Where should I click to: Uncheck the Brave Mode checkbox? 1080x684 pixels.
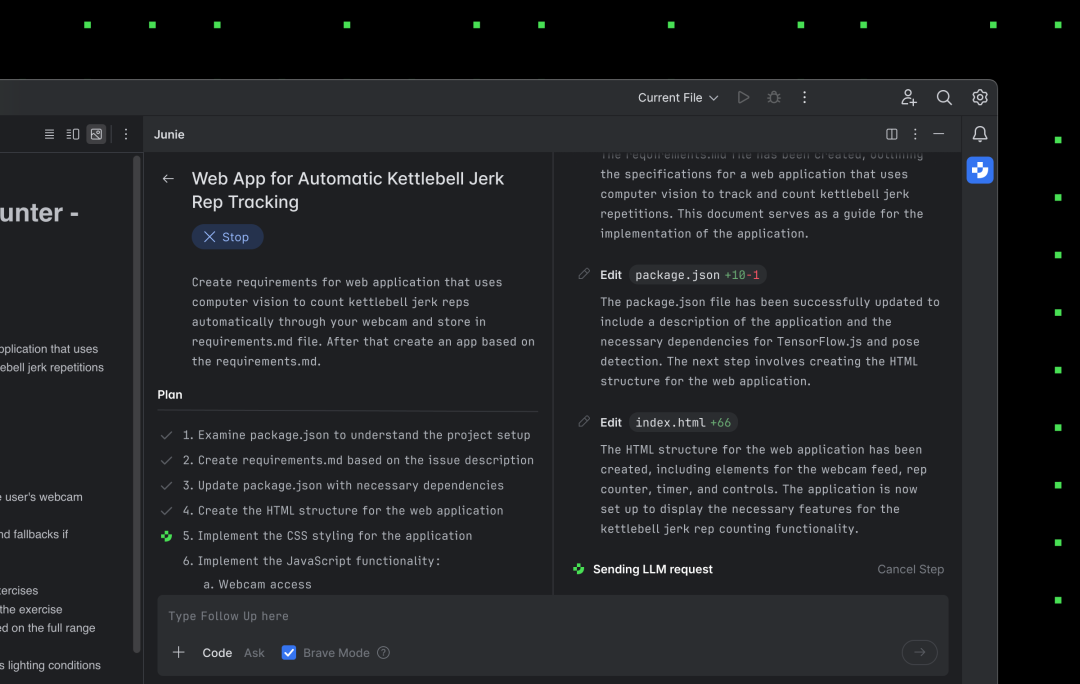[x=289, y=653]
